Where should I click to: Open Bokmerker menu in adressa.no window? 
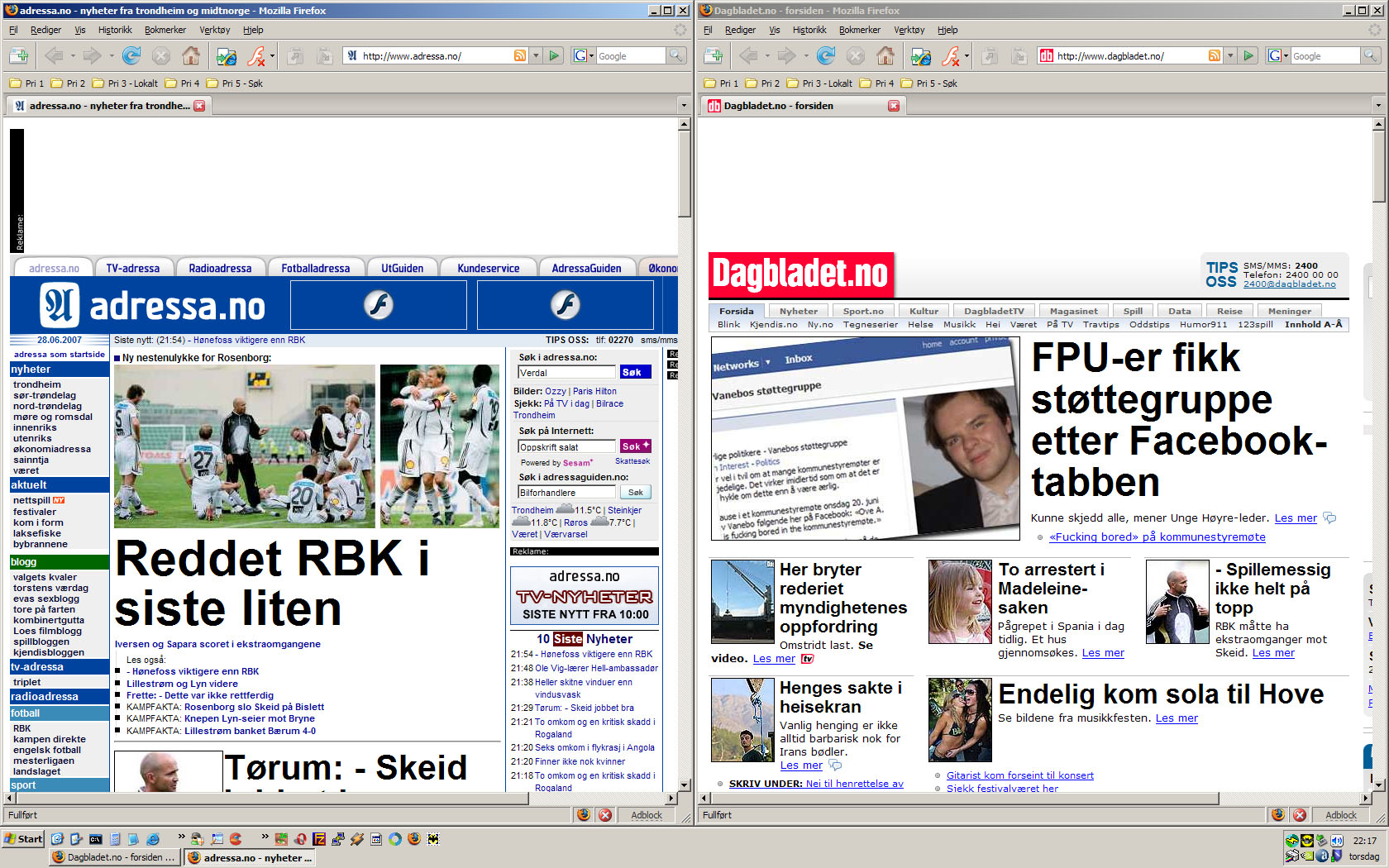165,30
